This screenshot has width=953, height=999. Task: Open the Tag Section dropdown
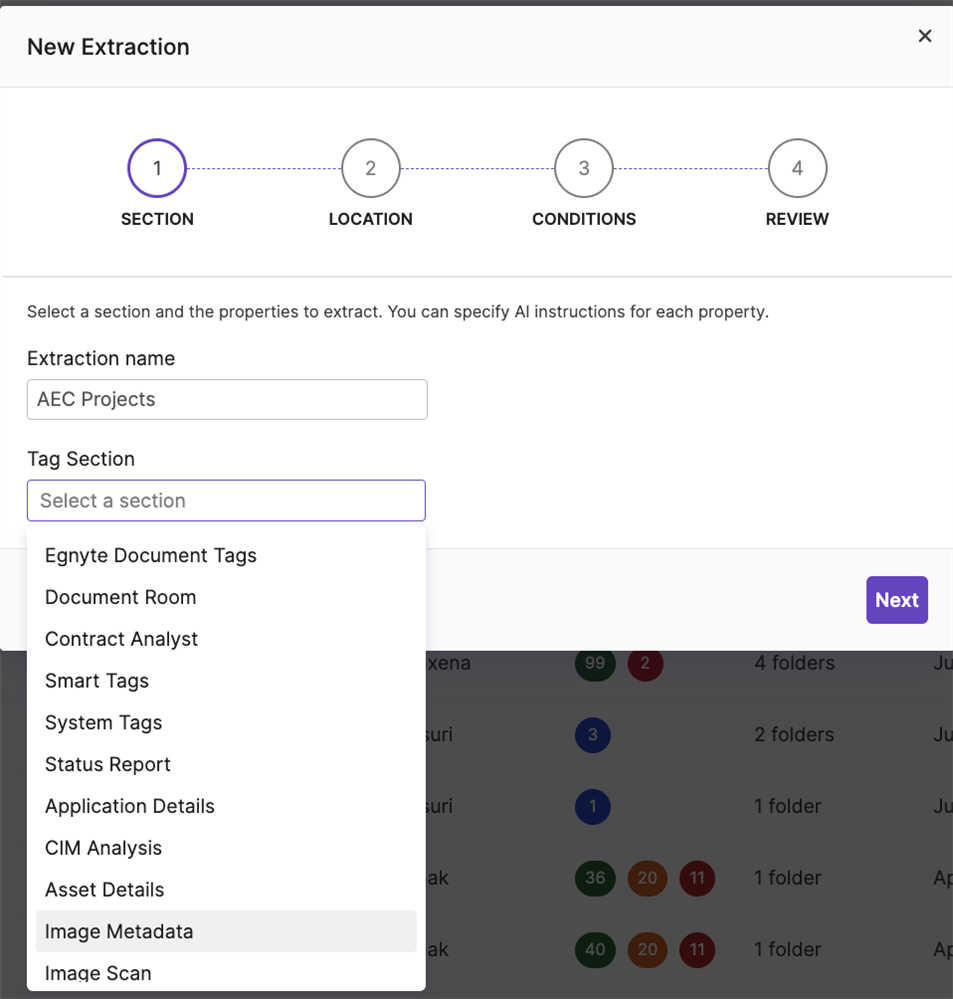(x=226, y=501)
